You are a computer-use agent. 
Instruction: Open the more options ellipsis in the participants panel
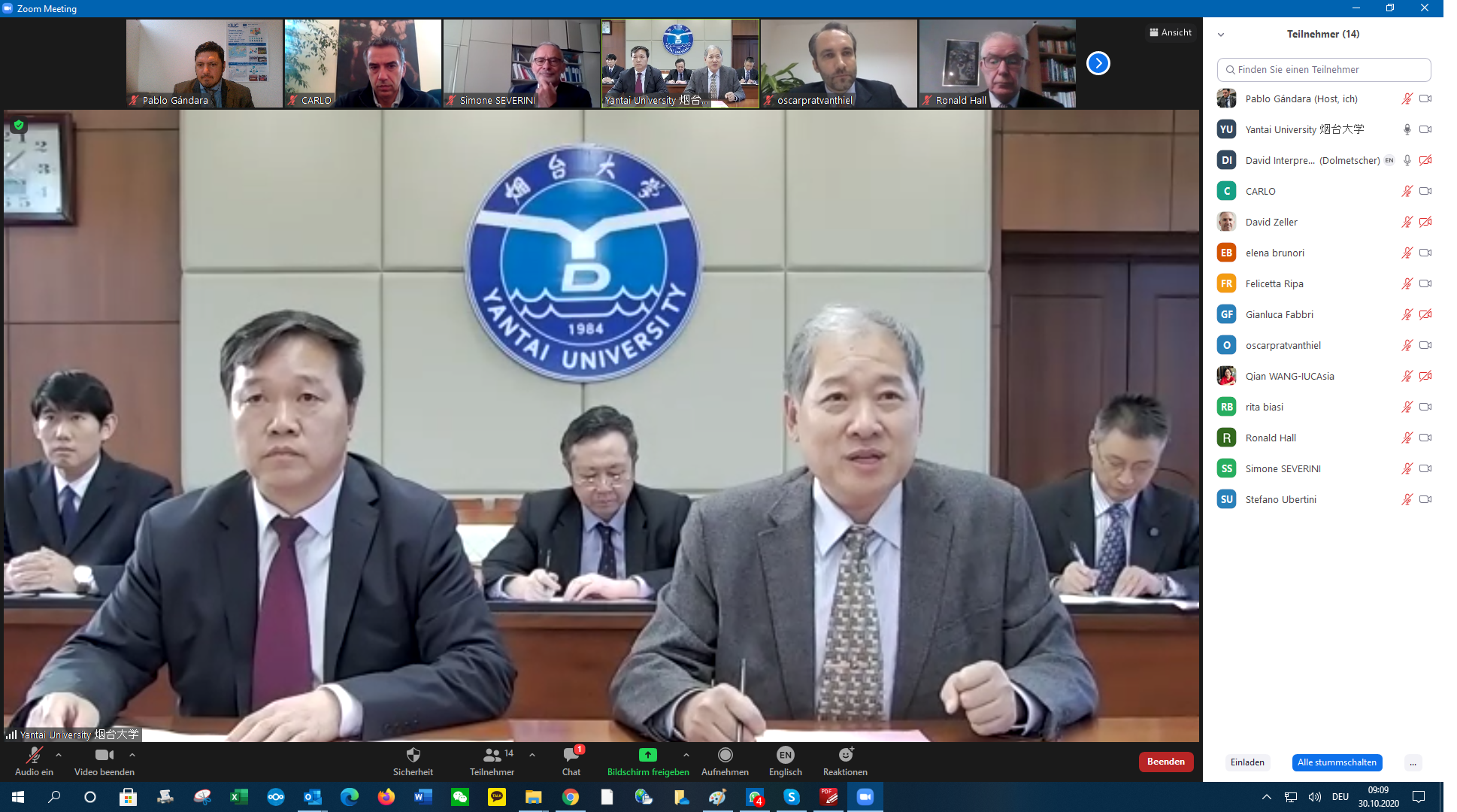[x=1413, y=762]
